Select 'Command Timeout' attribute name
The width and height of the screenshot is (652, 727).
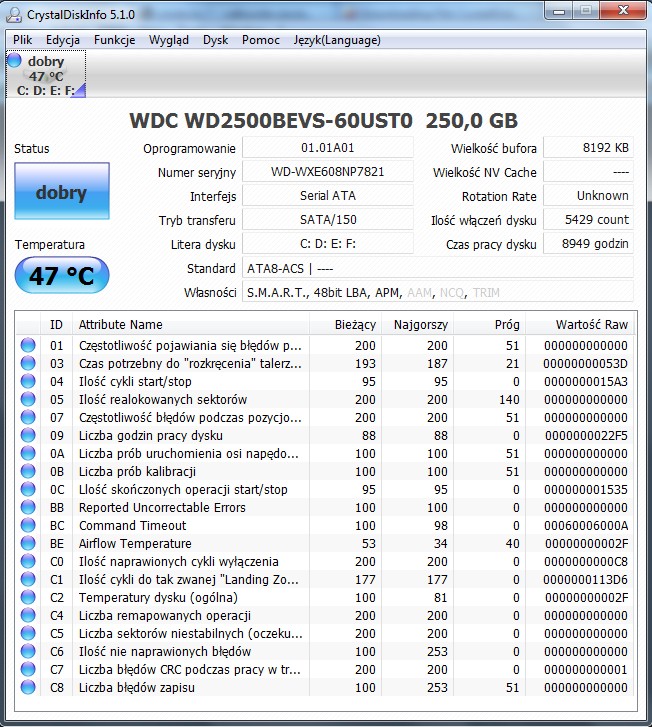click(x=132, y=525)
